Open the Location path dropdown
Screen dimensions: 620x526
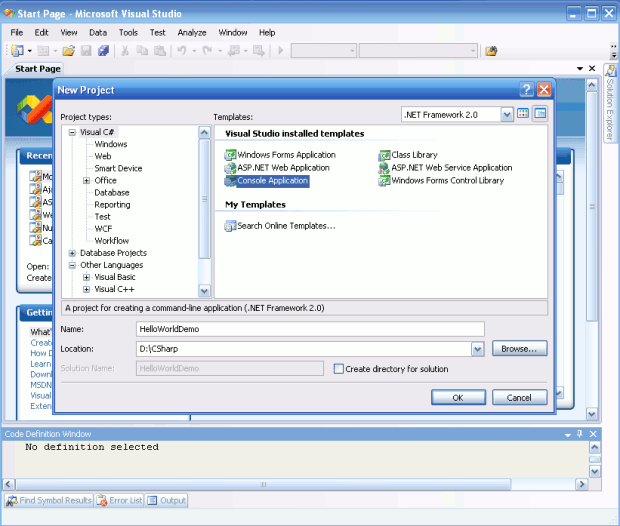pos(477,349)
